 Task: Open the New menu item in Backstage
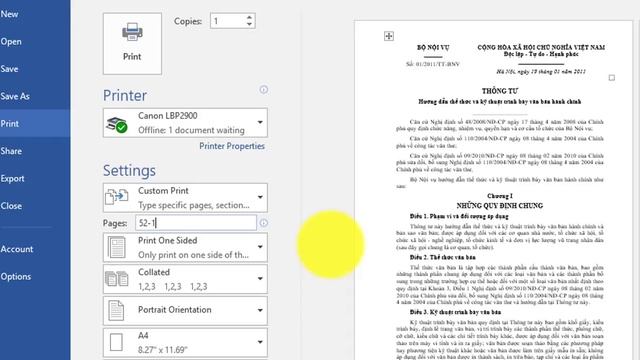pyautogui.click(x=9, y=14)
